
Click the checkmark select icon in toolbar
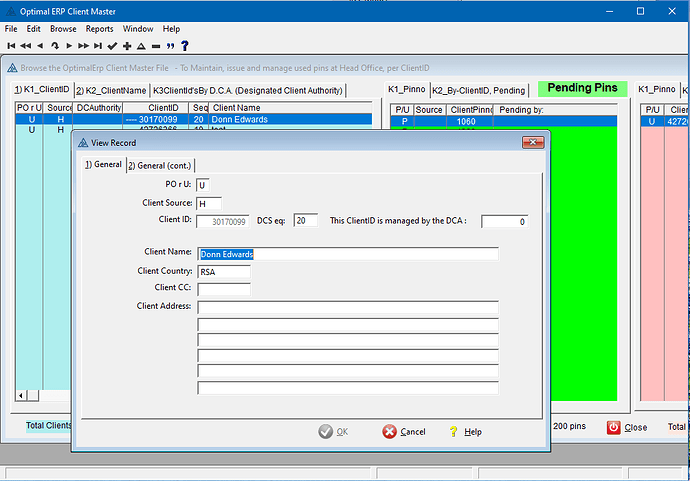point(112,46)
